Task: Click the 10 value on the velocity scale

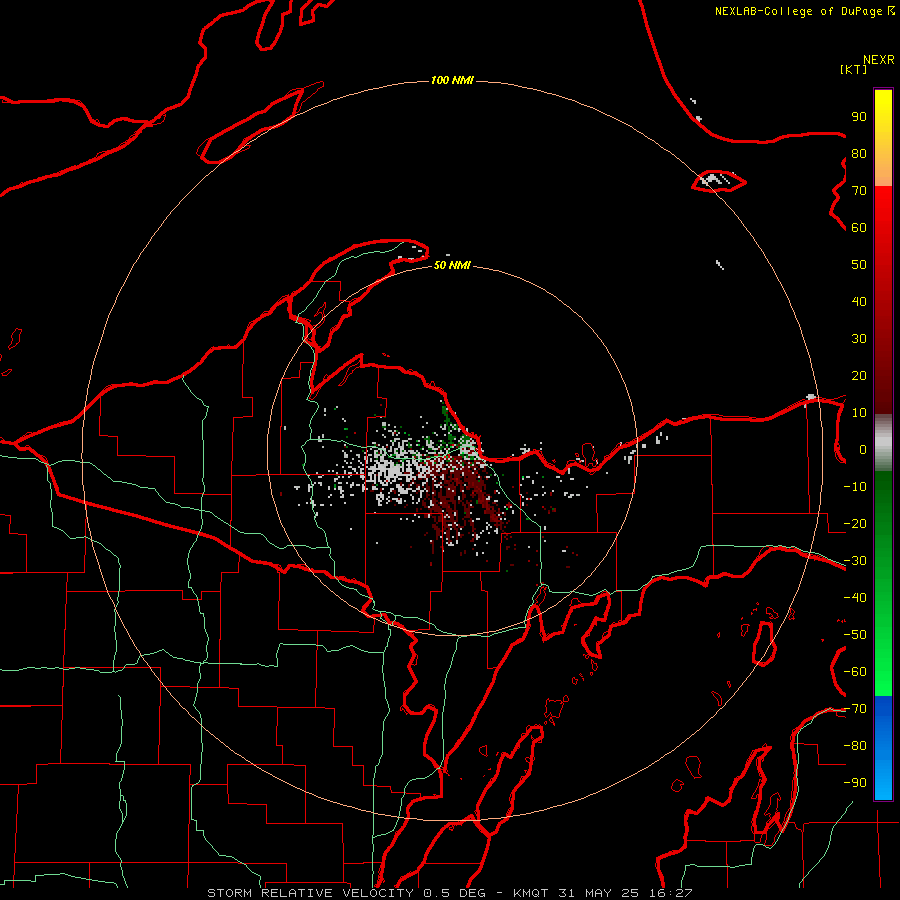Action: (x=859, y=413)
